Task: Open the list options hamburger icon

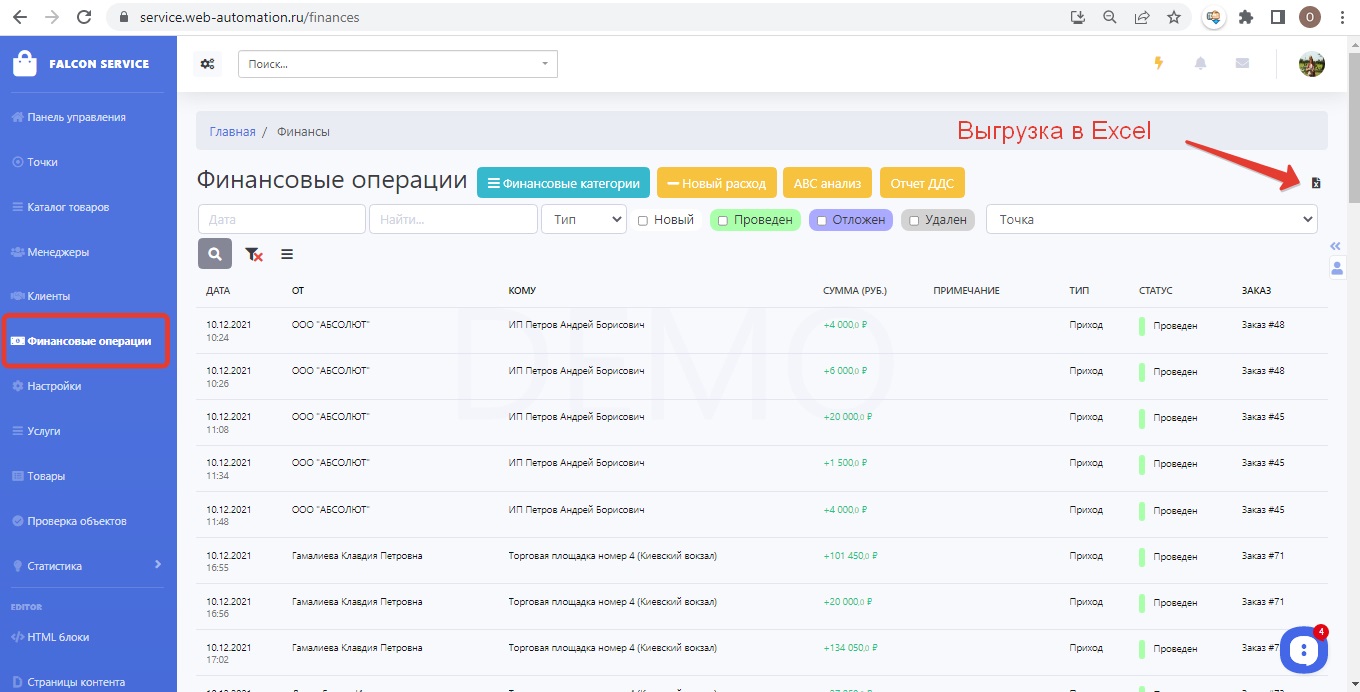Action: click(x=287, y=255)
